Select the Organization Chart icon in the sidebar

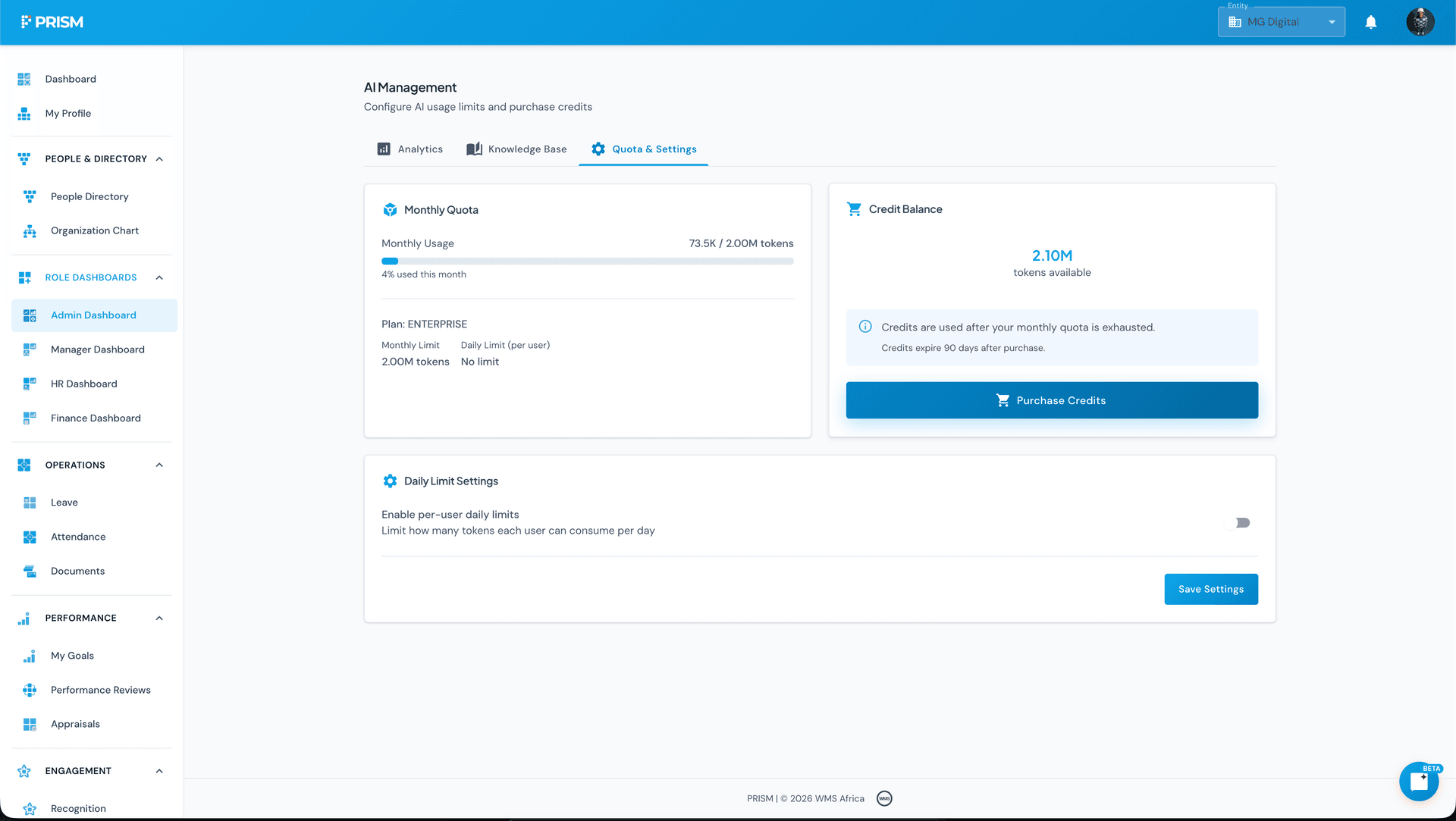click(x=30, y=230)
